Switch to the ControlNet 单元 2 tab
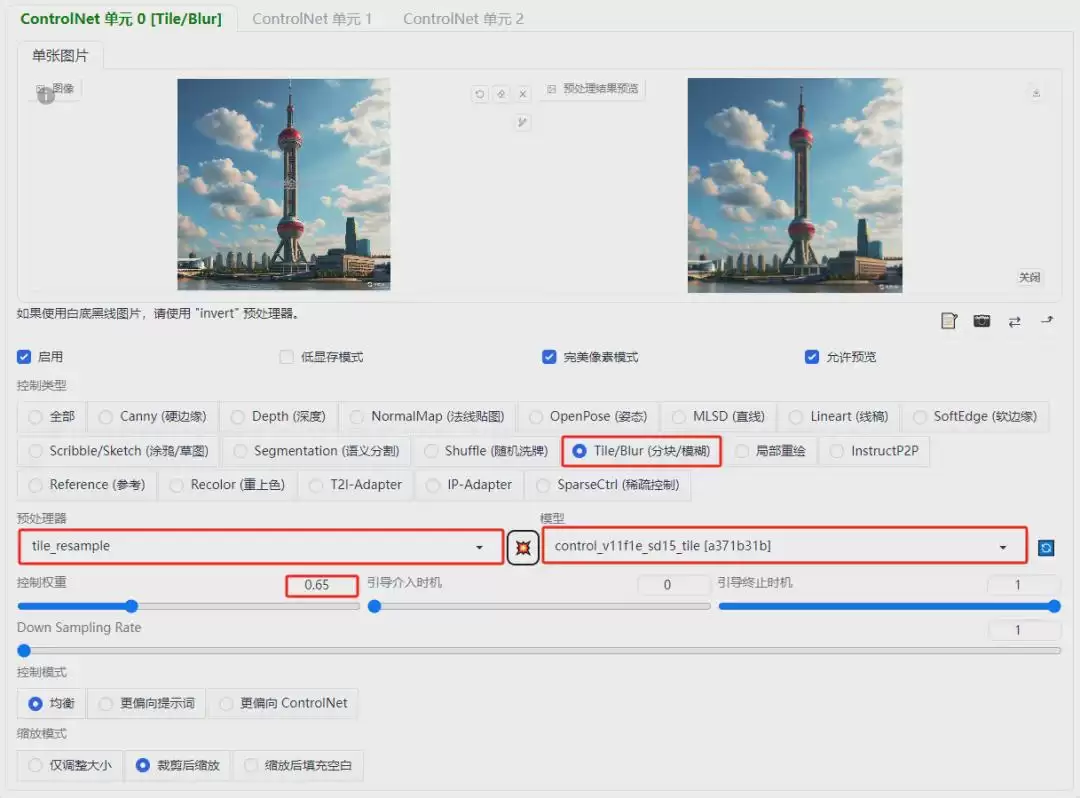 click(463, 19)
